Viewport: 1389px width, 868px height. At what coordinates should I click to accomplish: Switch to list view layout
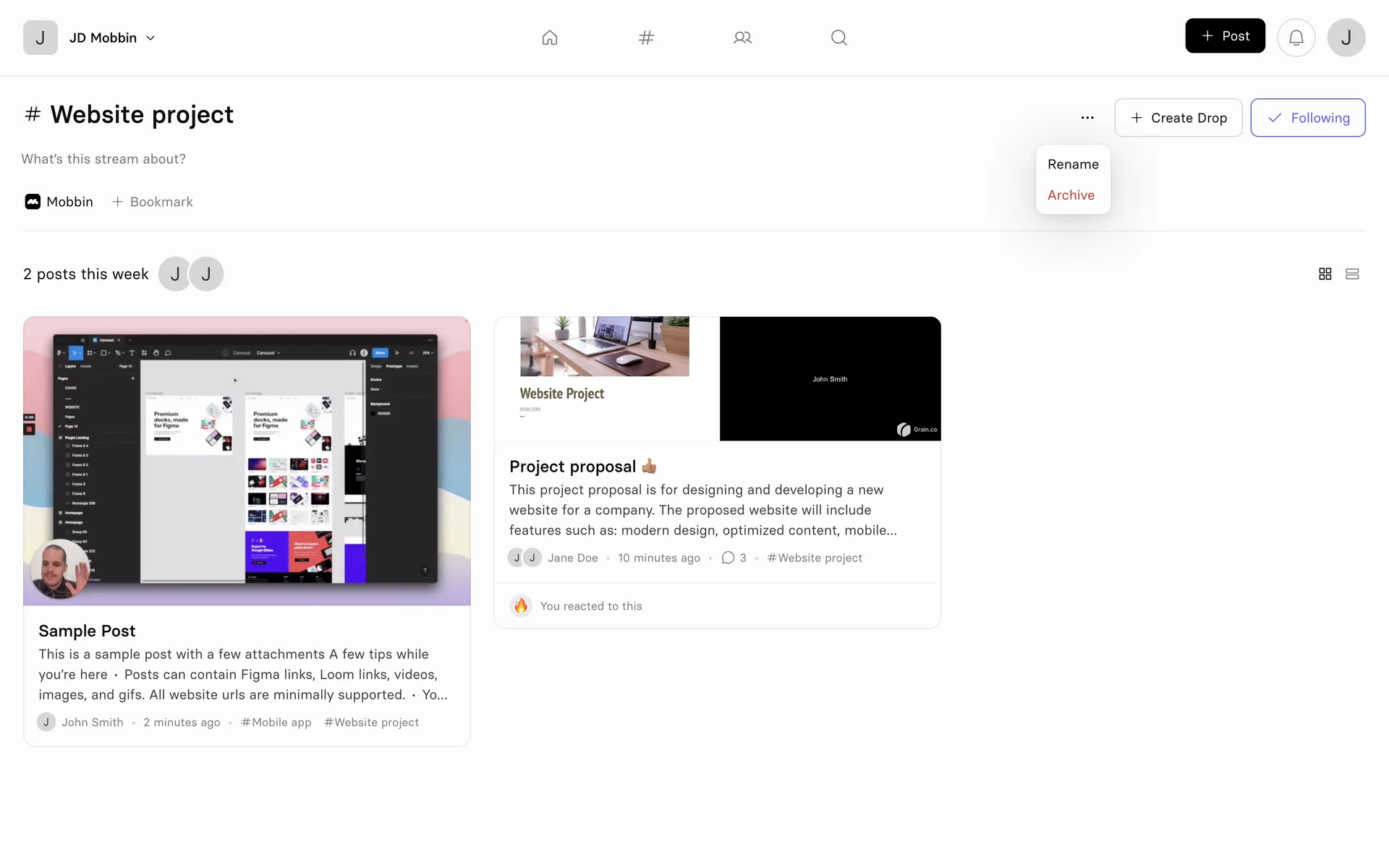1352,274
